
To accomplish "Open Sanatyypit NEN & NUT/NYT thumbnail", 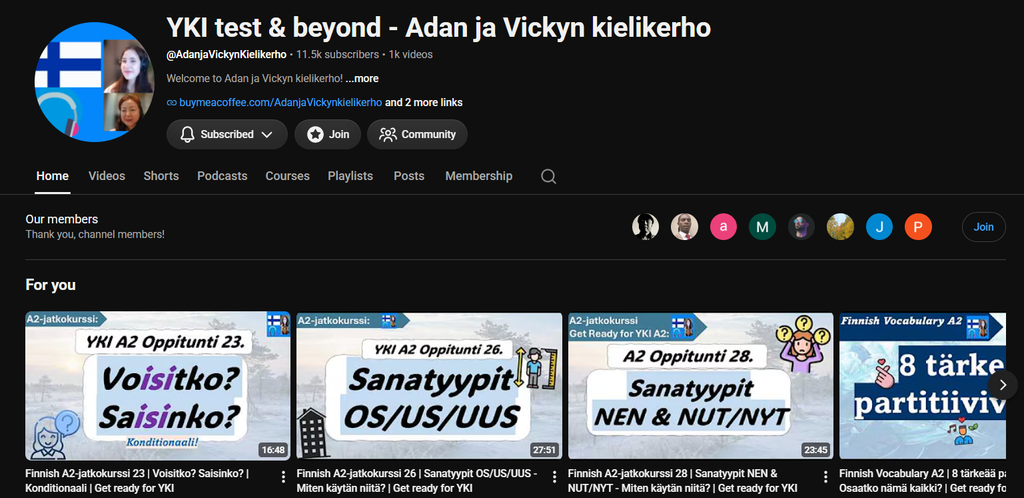I will [701, 386].
